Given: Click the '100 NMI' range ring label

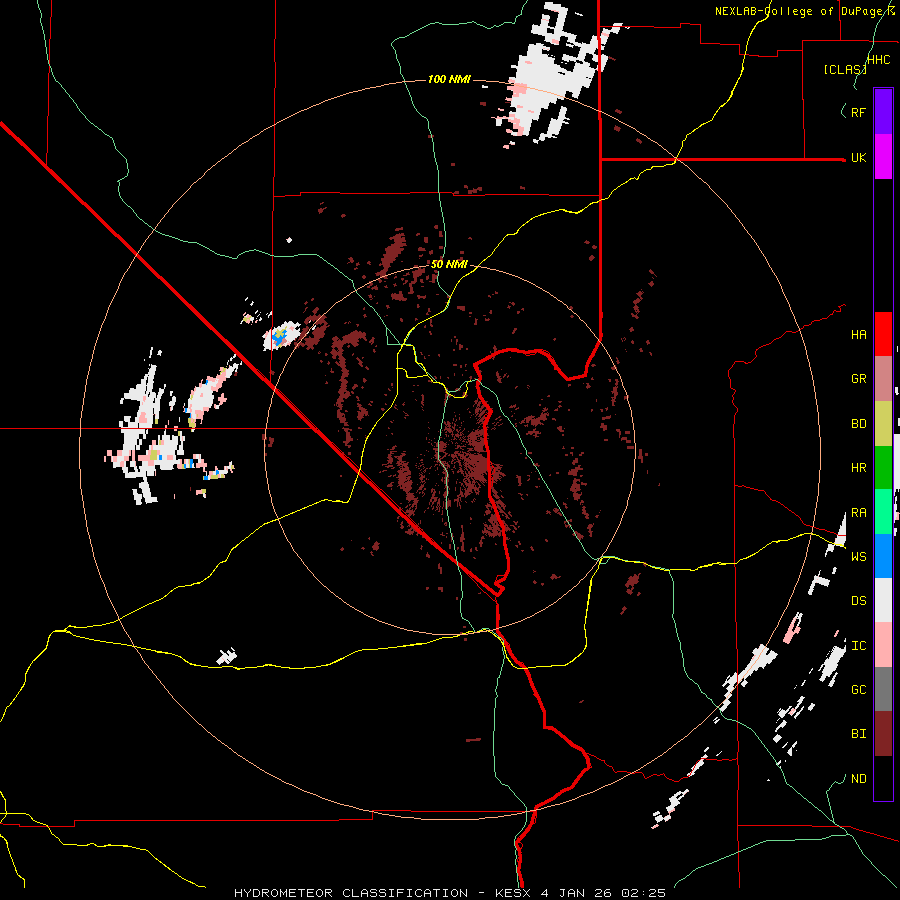Looking at the screenshot, I should [x=449, y=79].
